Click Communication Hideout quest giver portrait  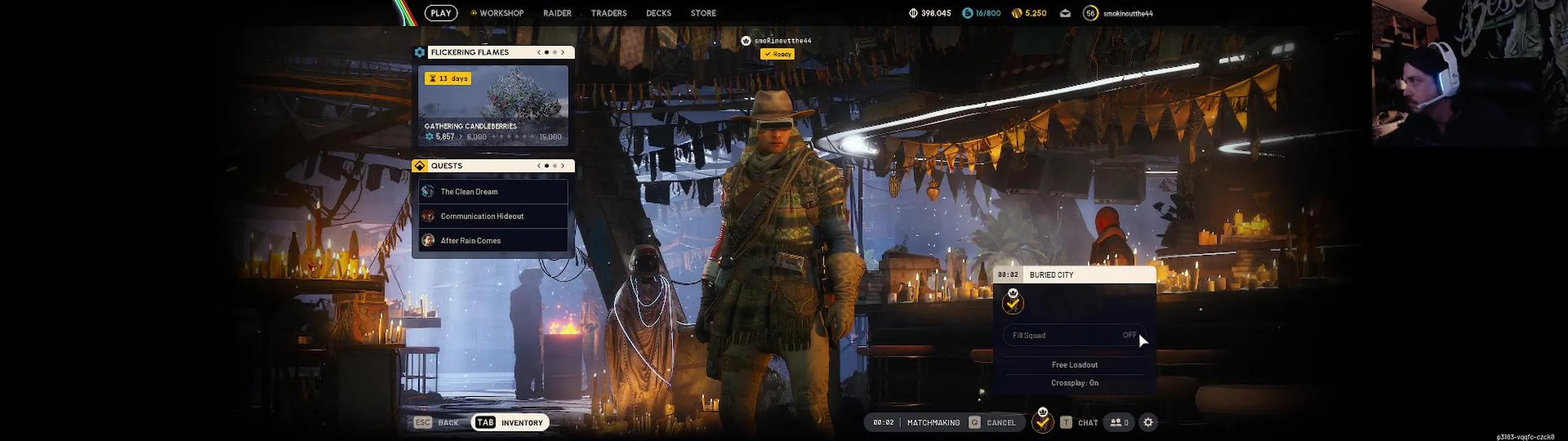pyautogui.click(x=428, y=216)
